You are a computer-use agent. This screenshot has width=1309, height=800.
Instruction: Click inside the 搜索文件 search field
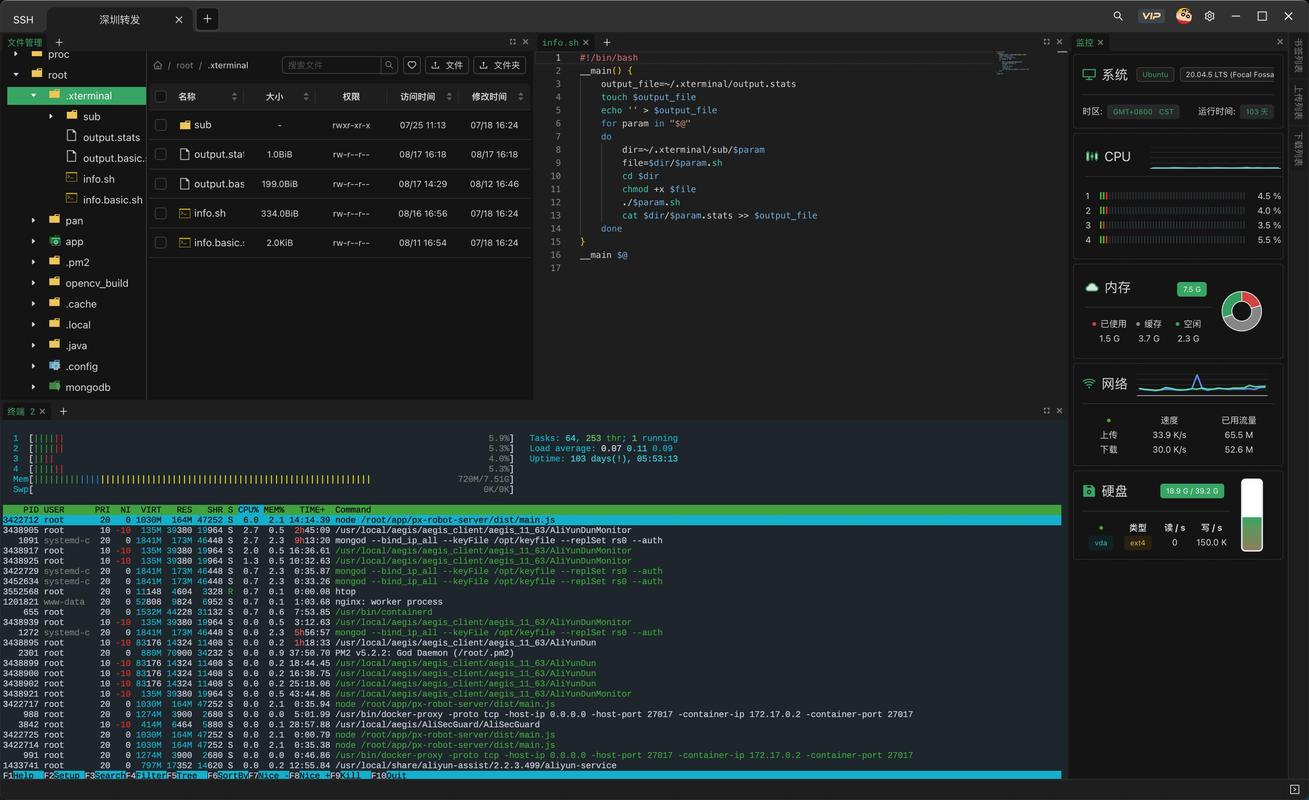click(x=330, y=64)
